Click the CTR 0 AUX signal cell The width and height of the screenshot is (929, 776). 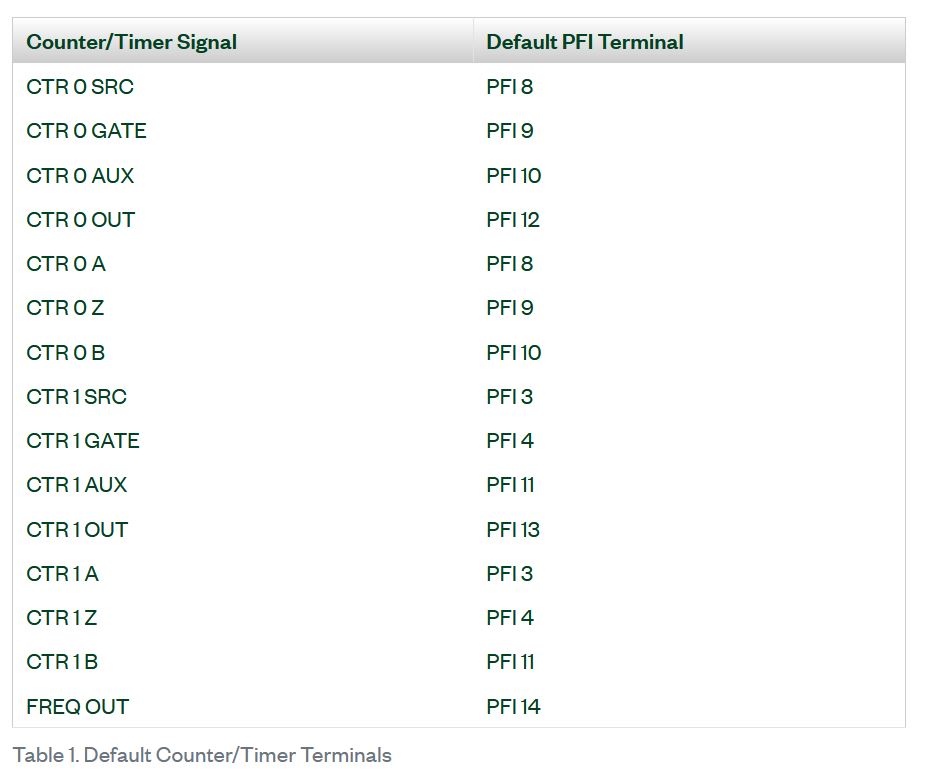pyautogui.click(x=80, y=176)
